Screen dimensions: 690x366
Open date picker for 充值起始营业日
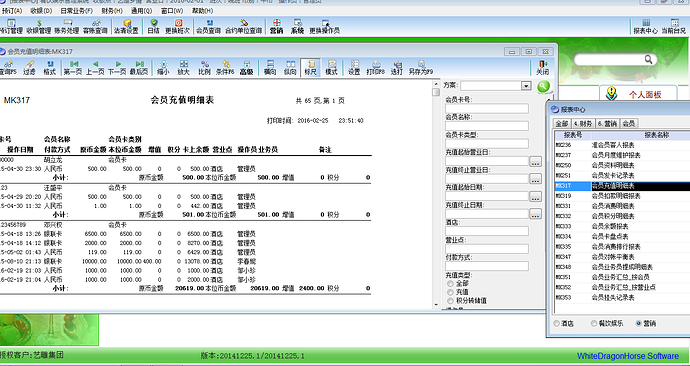[535, 162]
